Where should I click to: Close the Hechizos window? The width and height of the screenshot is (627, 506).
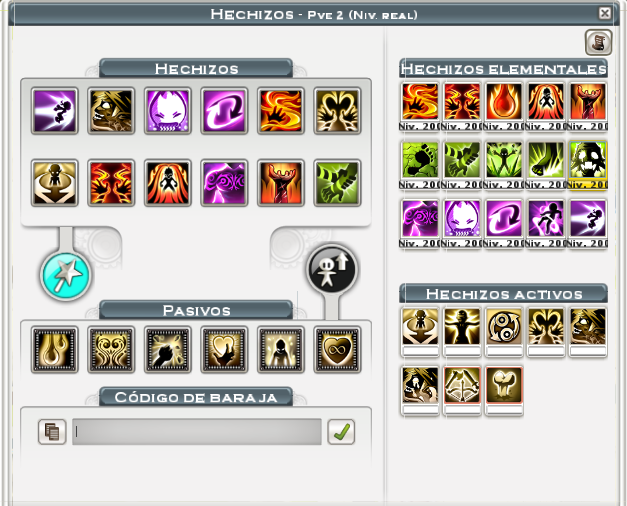click(605, 13)
